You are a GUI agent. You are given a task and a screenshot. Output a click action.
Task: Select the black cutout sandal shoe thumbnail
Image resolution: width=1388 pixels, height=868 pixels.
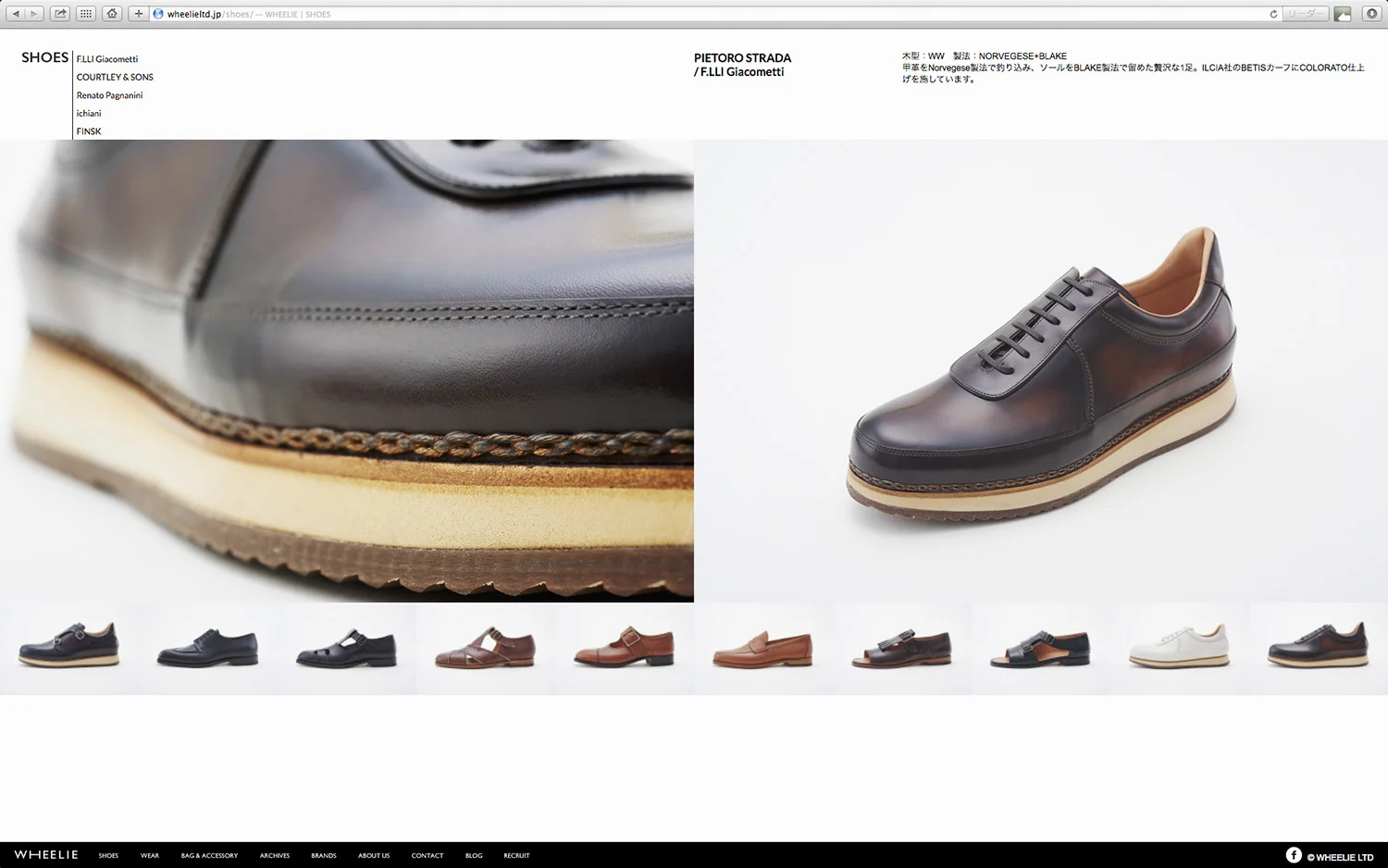point(347,649)
